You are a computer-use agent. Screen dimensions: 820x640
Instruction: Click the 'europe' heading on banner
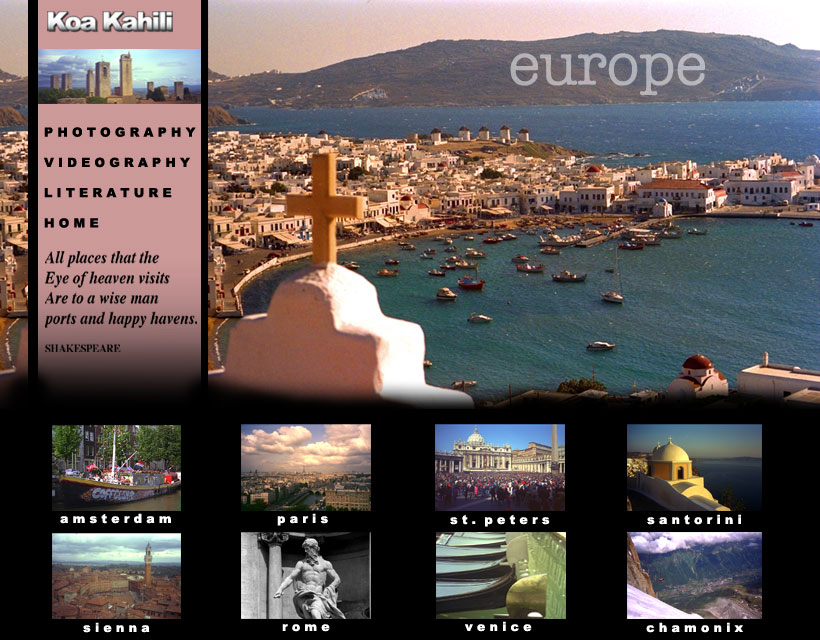pos(607,68)
